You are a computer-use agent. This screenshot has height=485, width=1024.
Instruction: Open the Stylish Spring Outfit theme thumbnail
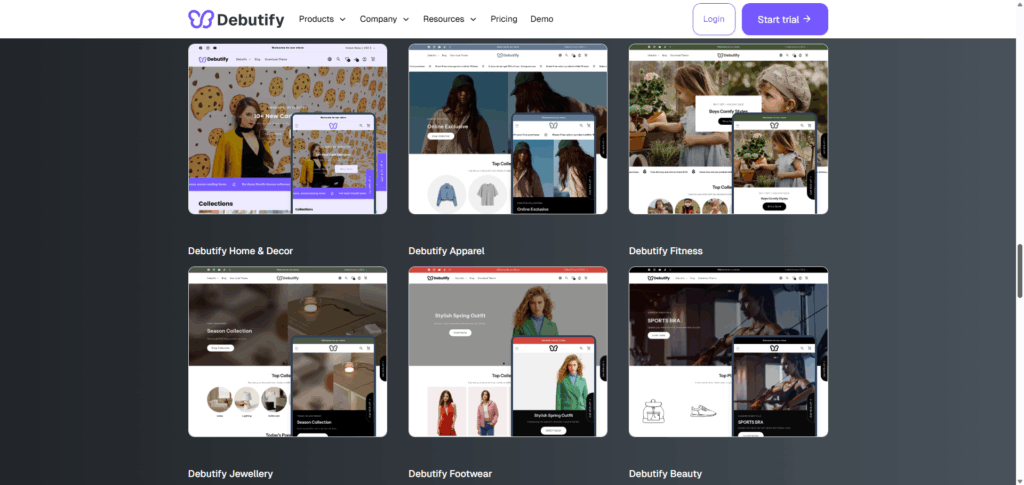507,351
